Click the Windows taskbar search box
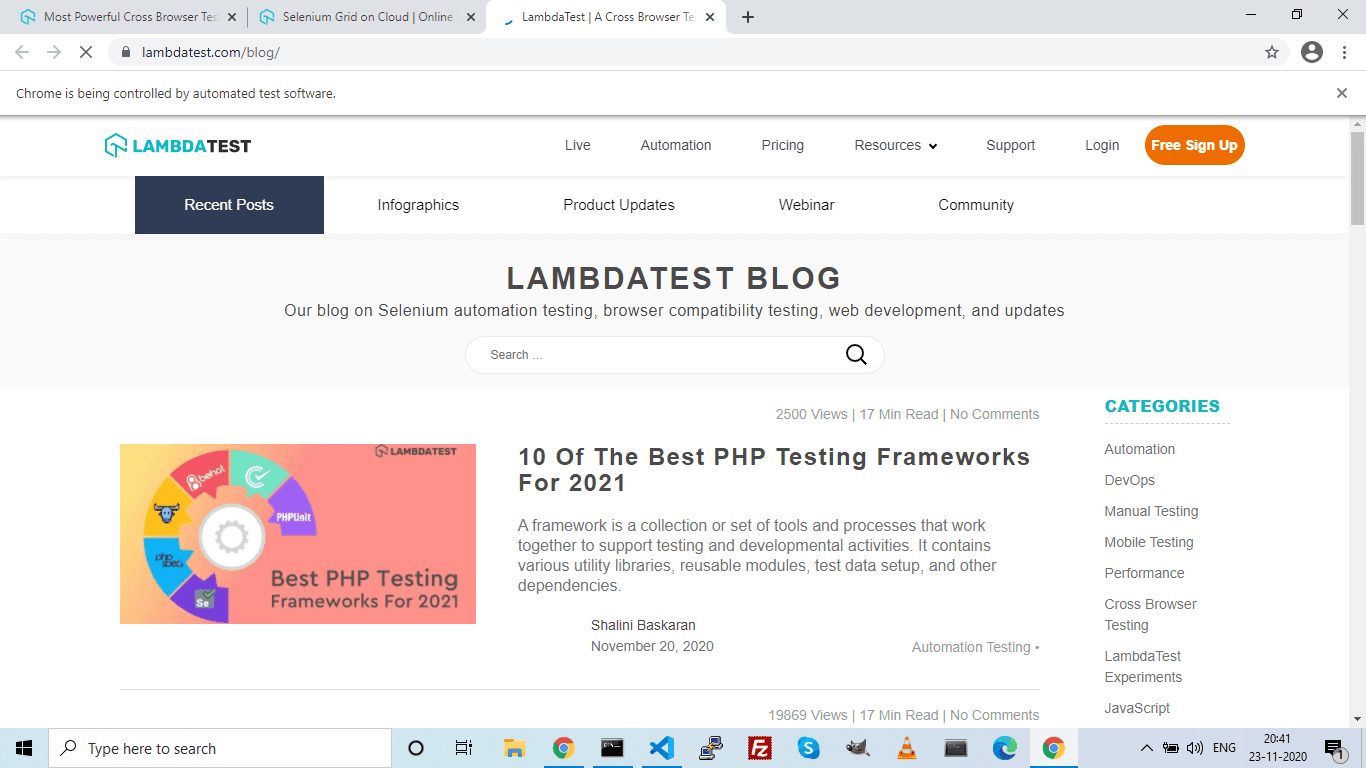 (220, 748)
